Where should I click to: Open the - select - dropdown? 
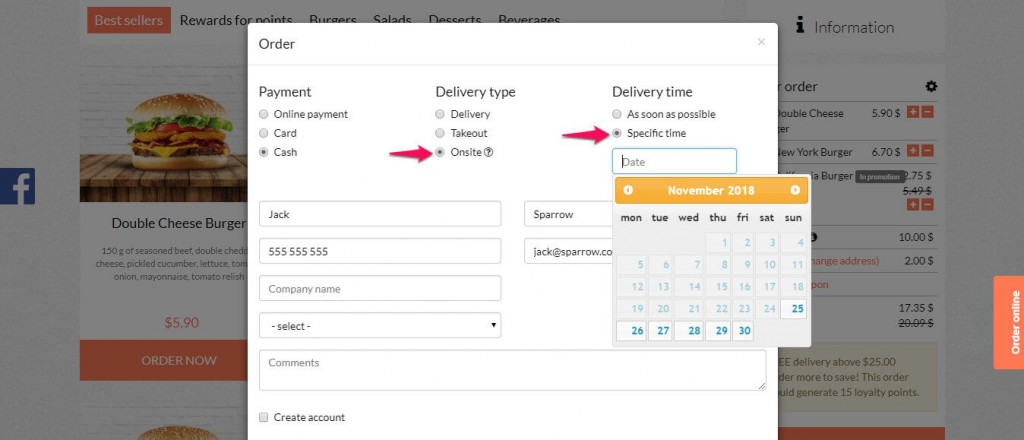(x=380, y=325)
